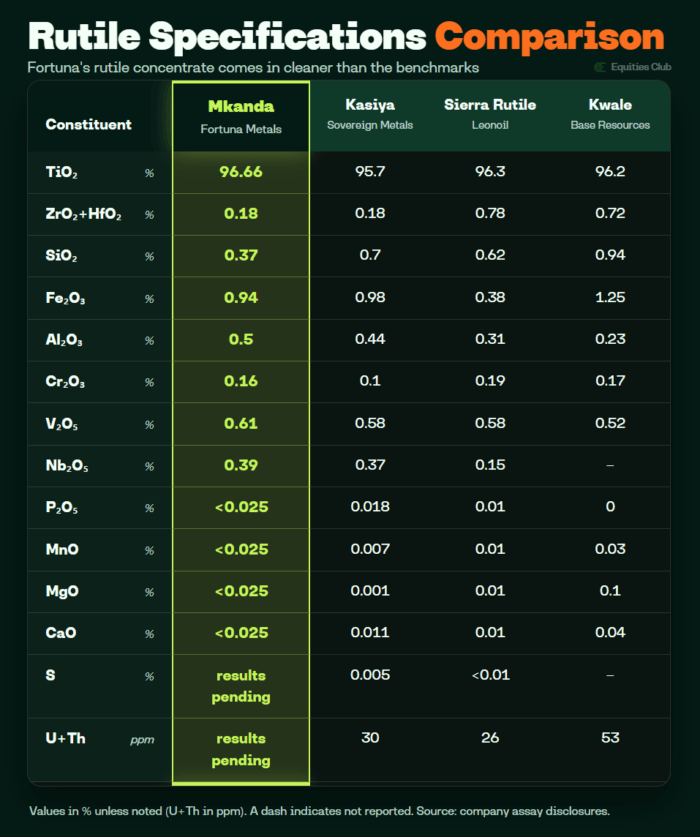Select the Kwale Fe₂O₃ value 1.25
The width and height of the screenshot is (700, 837).
[610, 297]
